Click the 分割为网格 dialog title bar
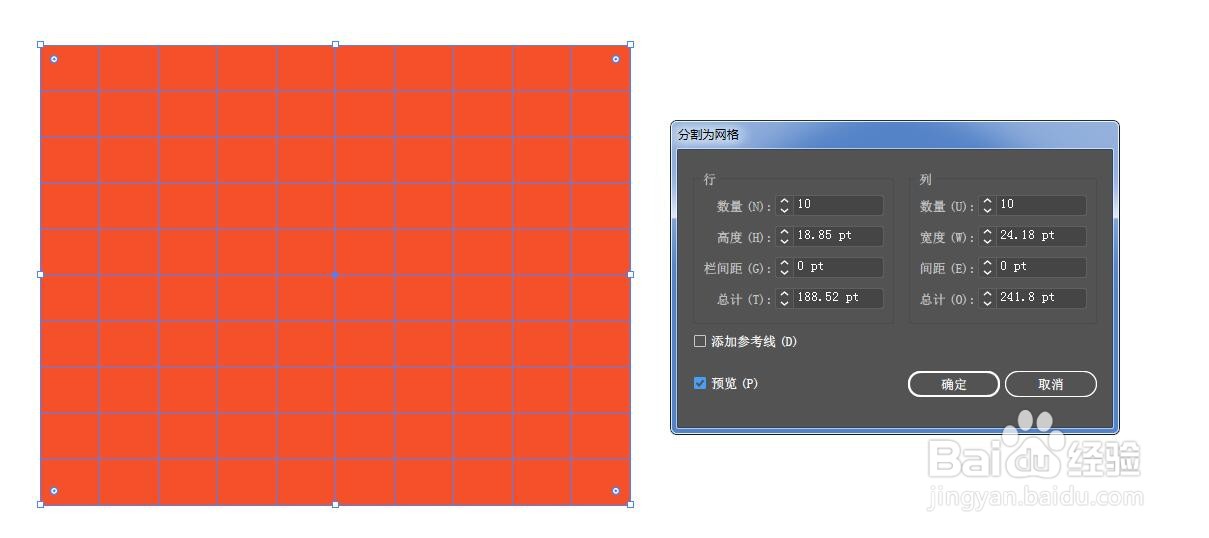 coord(894,134)
